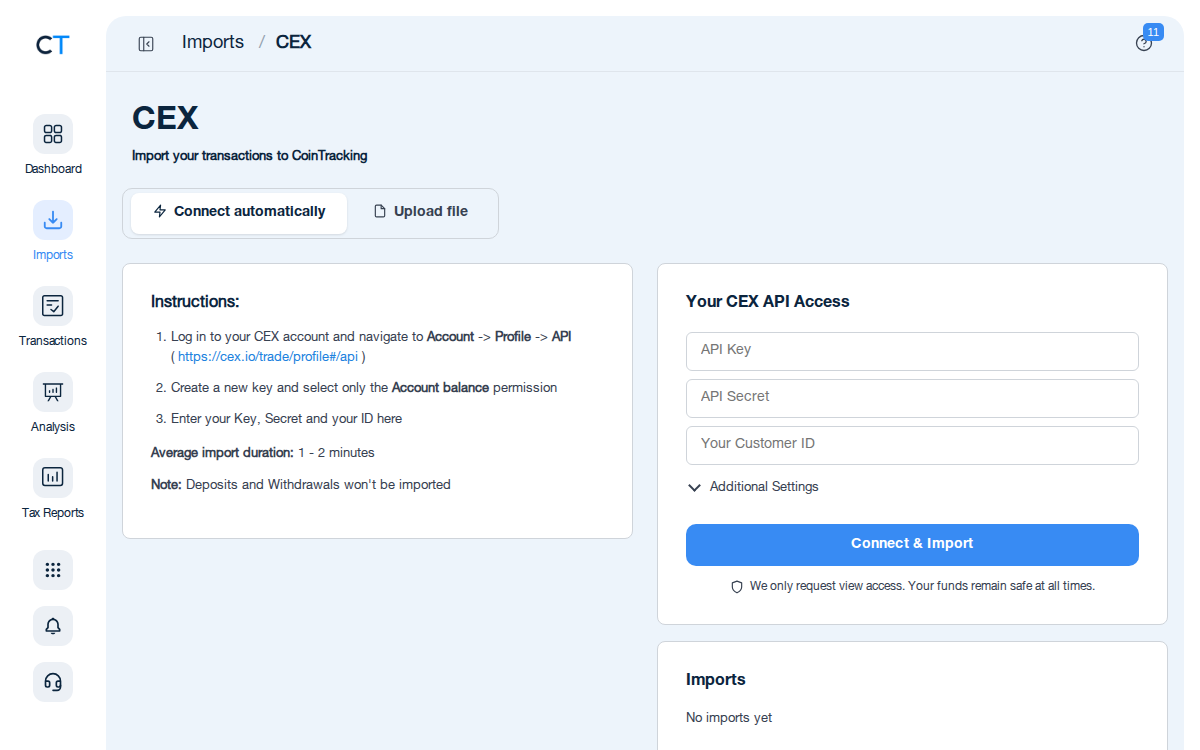
Task: Expand Additional Settings chevron
Action: pyautogui.click(x=695, y=487)
